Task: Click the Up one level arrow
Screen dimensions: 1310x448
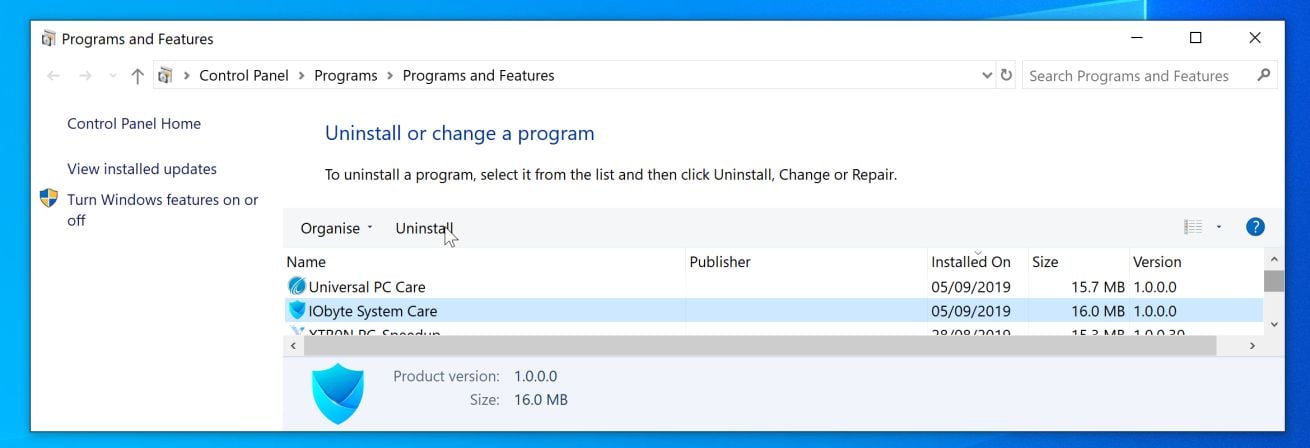Action: 137,76
